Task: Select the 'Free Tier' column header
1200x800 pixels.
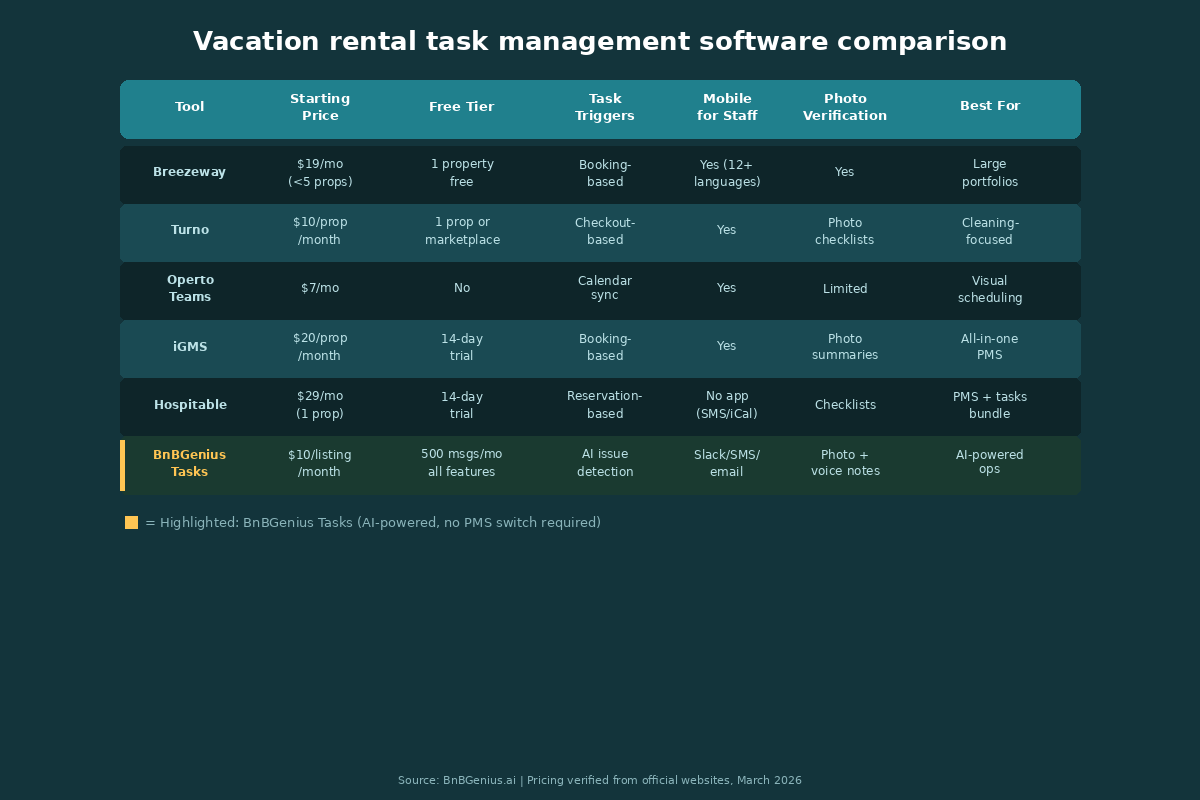Action: tap(461, 107)
